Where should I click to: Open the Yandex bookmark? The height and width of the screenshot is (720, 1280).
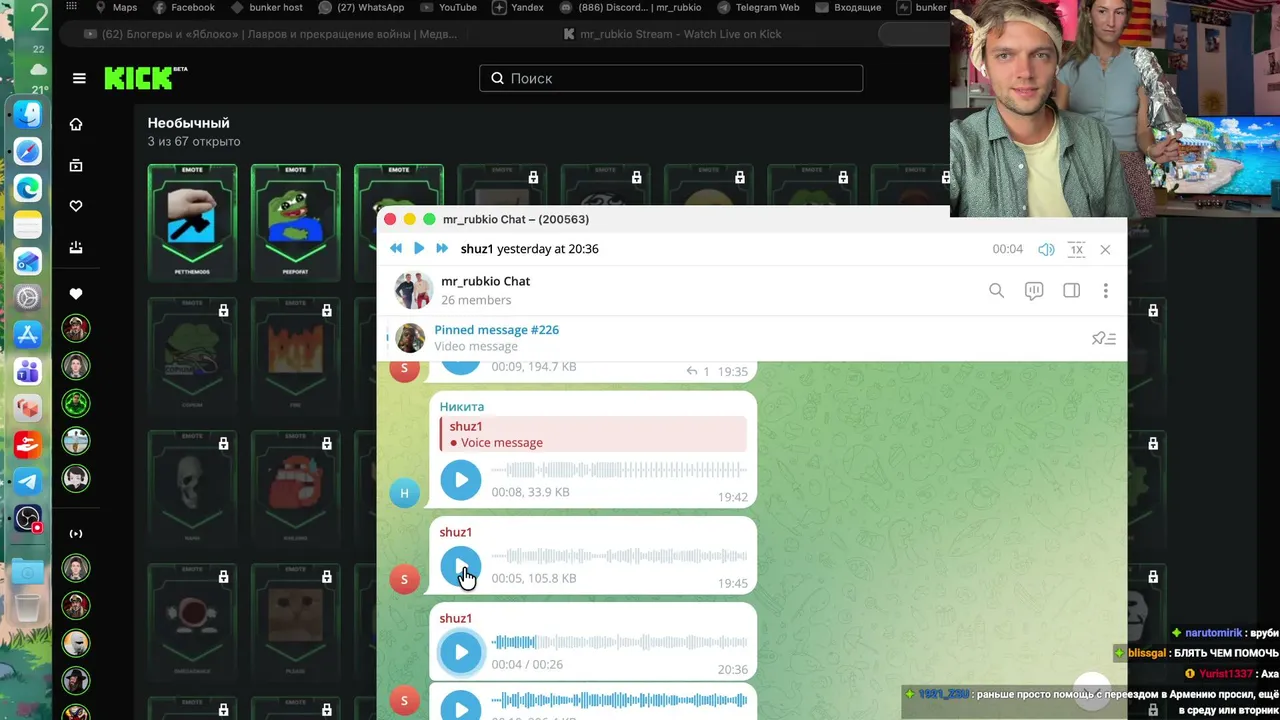(518, 8)
